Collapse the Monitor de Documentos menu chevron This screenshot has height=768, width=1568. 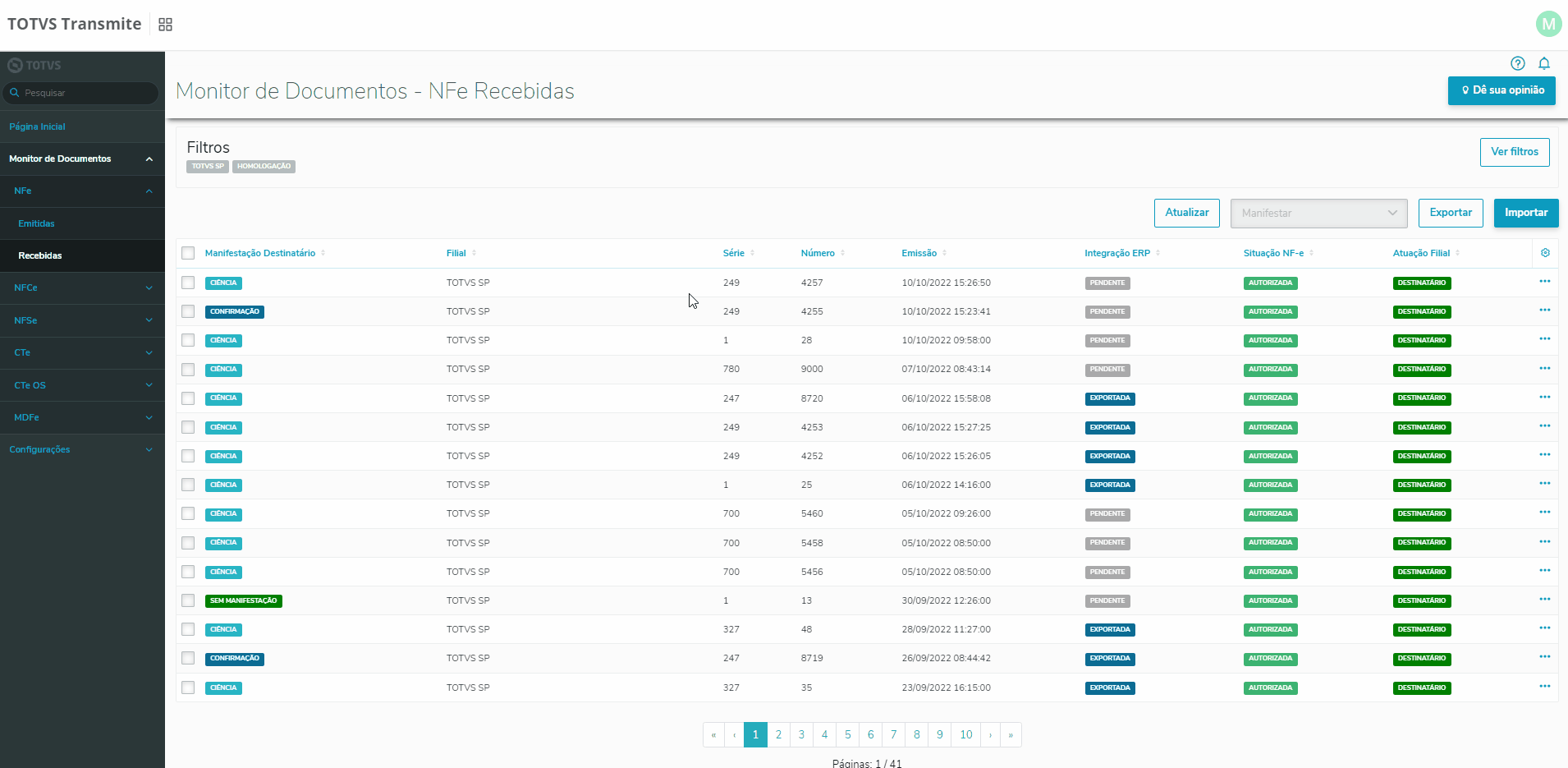pyautogui.click(x=149, y=159)
